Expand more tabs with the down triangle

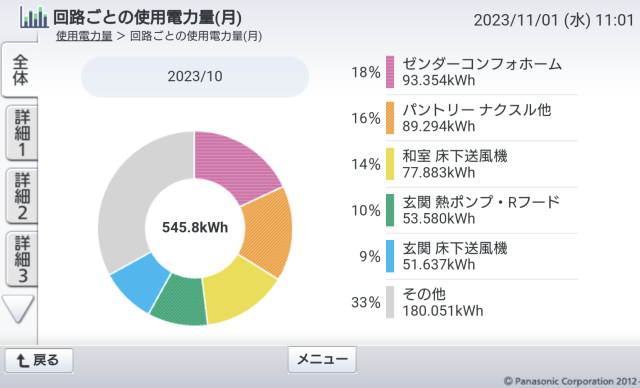[x=18, y=309]
